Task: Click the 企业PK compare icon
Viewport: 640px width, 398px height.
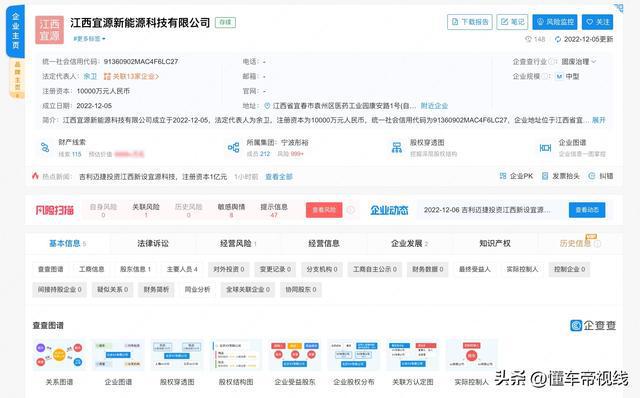Action: pos(503,176)
